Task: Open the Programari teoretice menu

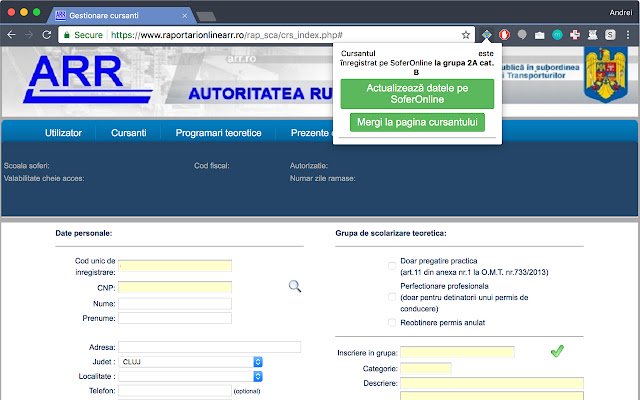Action: [x=218, y=133]
